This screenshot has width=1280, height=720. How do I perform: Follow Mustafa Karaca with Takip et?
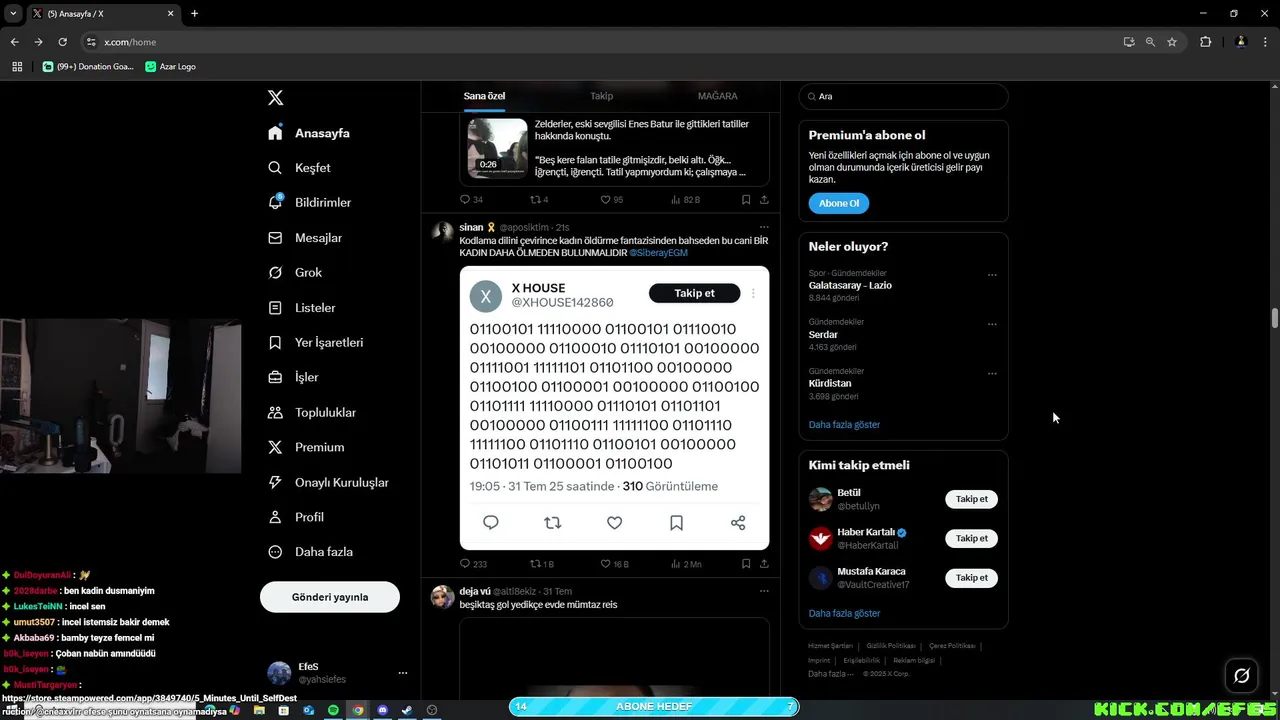(971, 578)
